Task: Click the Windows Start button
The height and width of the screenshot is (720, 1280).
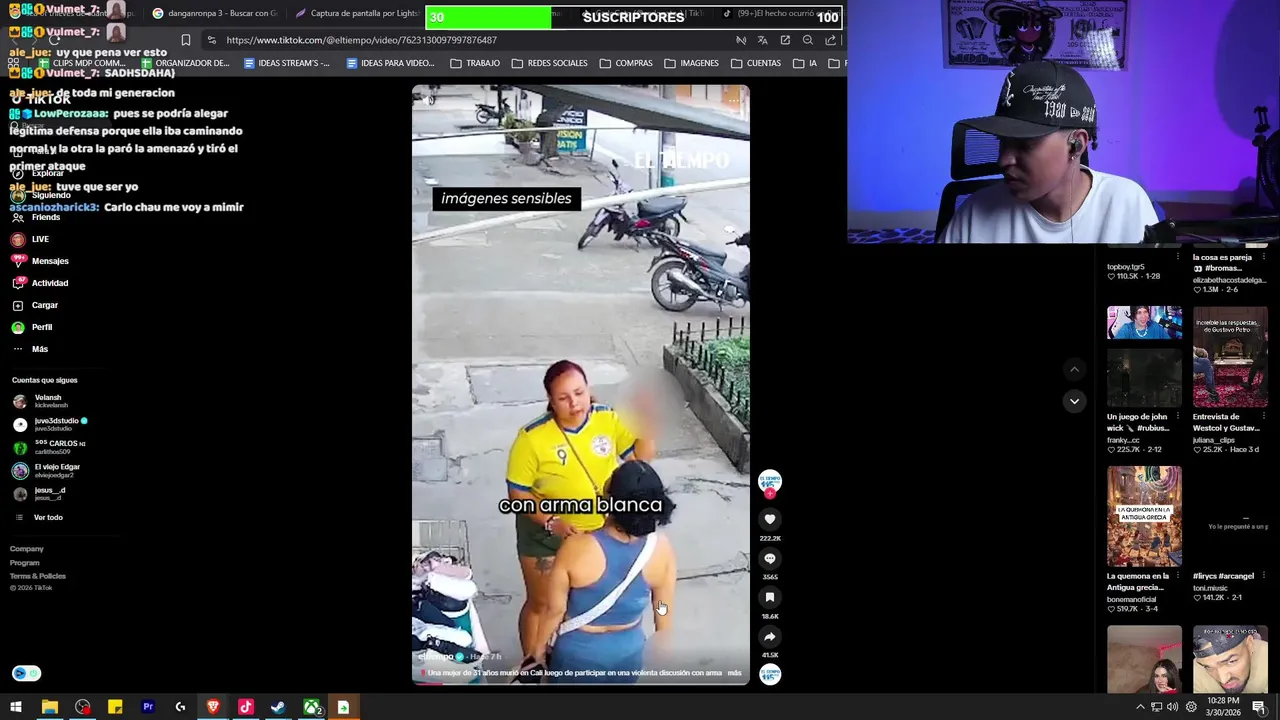Action: [16, 707]
